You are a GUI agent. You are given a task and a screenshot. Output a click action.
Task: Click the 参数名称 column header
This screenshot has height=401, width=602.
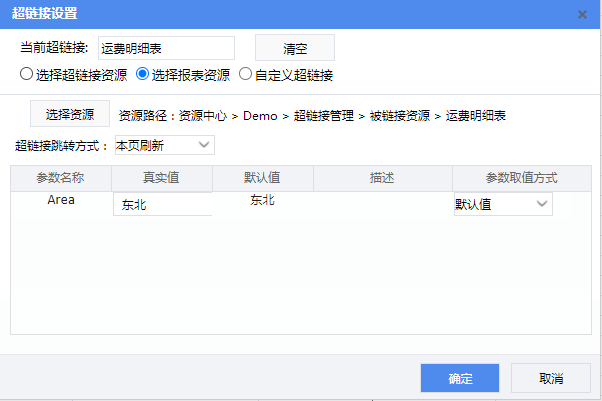coord(60,178)
